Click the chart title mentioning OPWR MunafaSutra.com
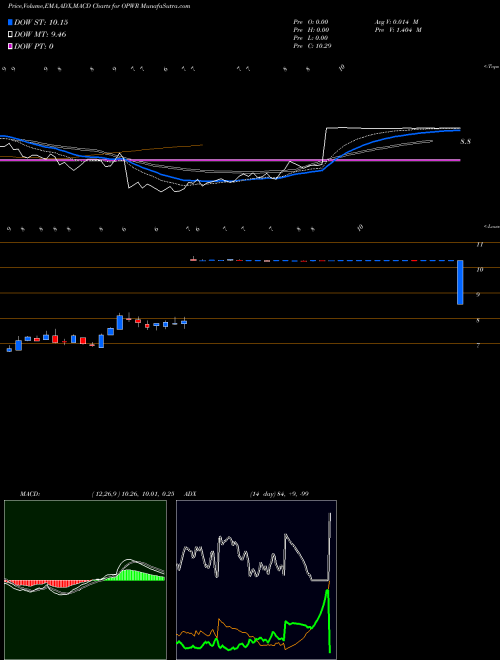This screenshot has height=660, width=500. click(99, 6)
